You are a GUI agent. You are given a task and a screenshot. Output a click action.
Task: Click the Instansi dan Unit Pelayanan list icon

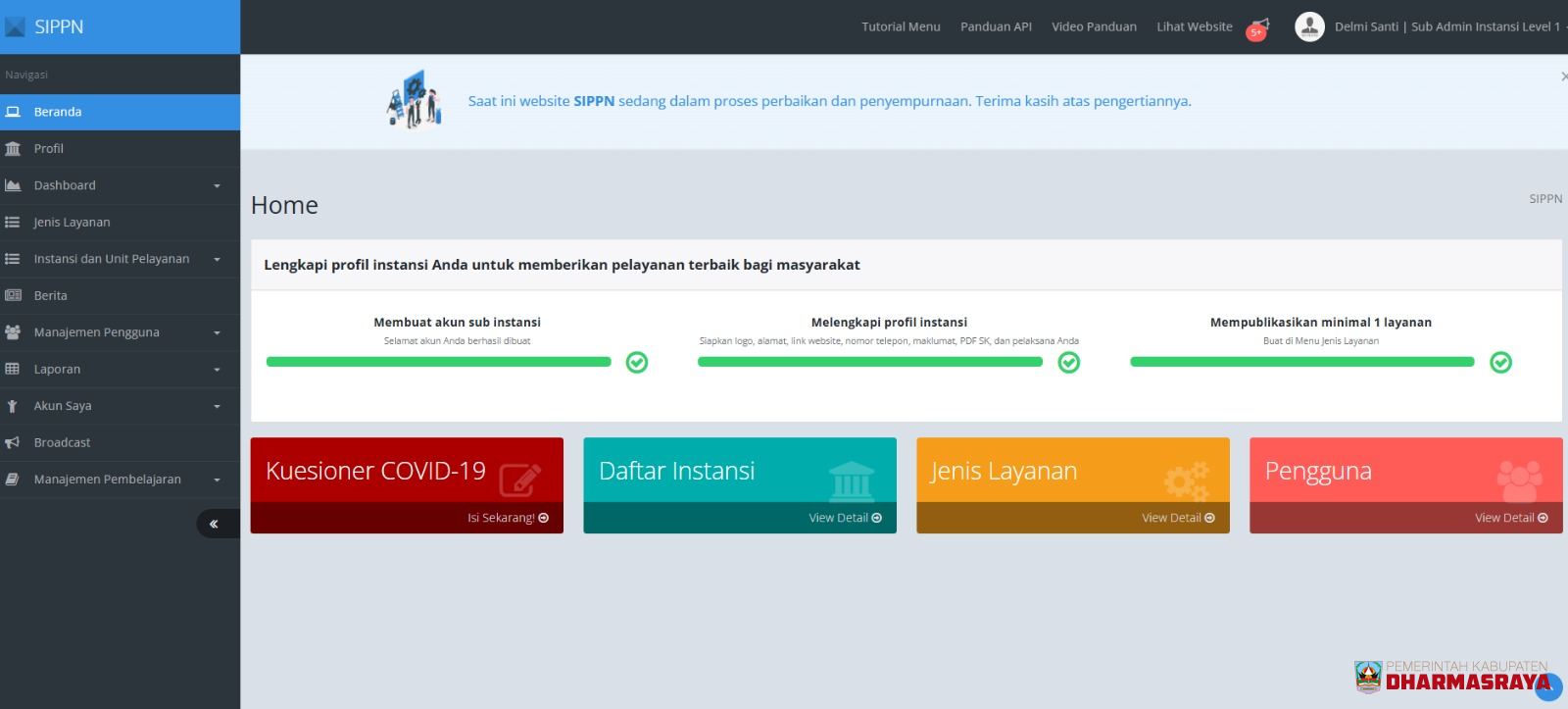point(13,259)
